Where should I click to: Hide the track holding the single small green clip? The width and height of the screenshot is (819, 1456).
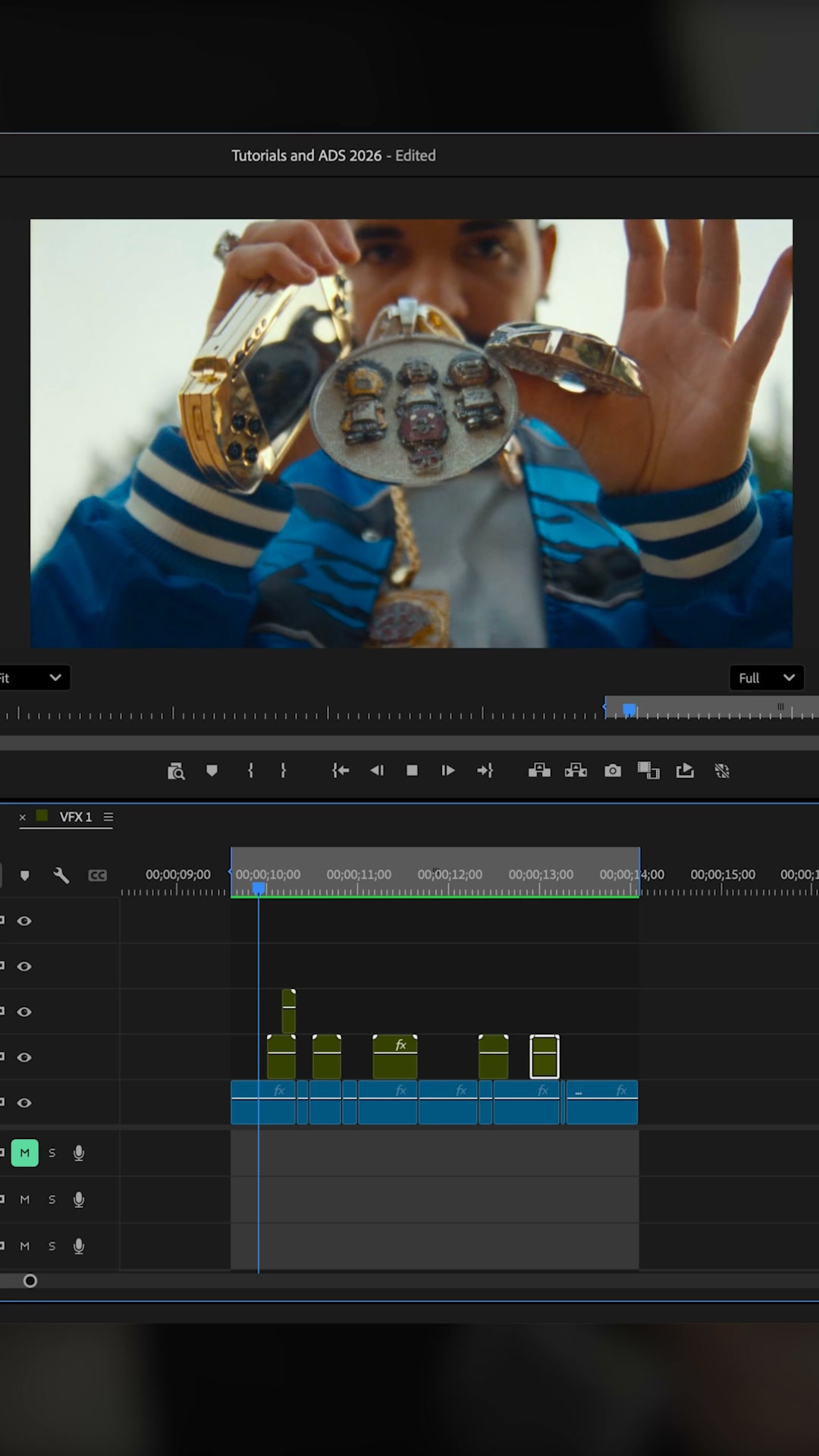(24, 1012)
